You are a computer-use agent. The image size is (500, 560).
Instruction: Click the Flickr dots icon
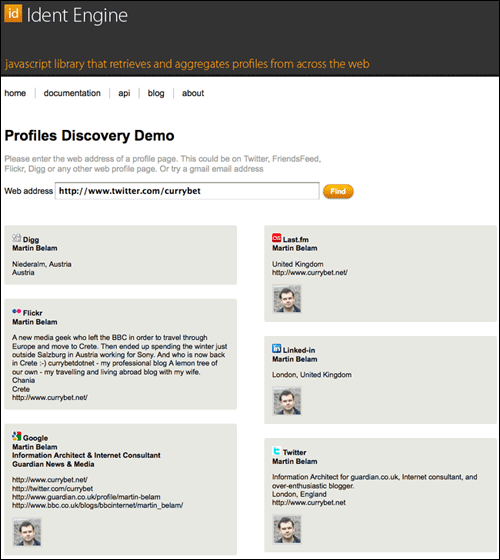click(16, 311)
